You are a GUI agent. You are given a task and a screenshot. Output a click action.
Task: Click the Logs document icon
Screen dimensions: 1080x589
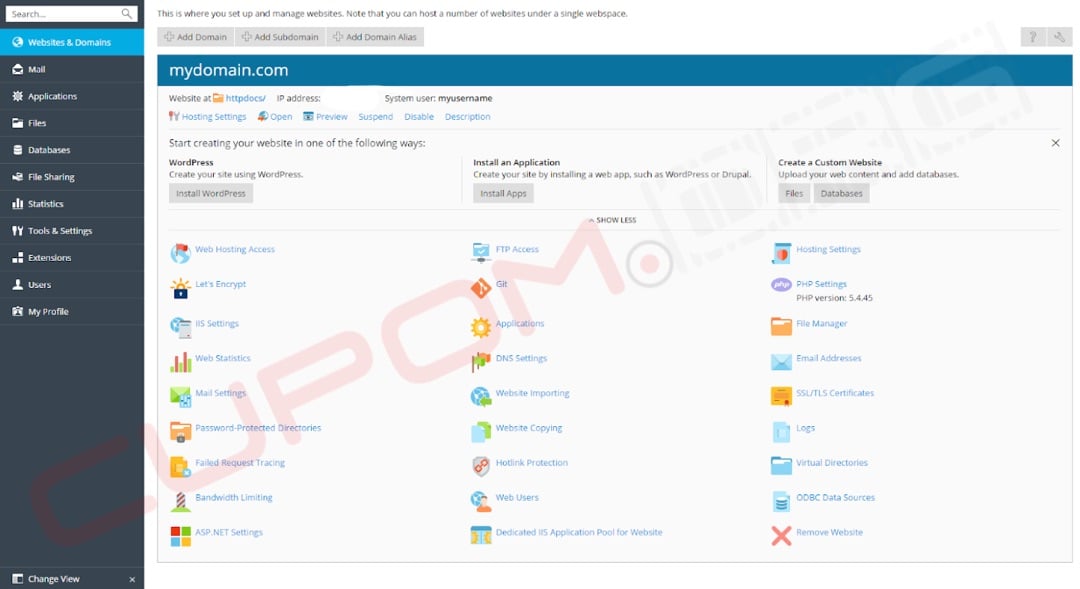(781, 431)
